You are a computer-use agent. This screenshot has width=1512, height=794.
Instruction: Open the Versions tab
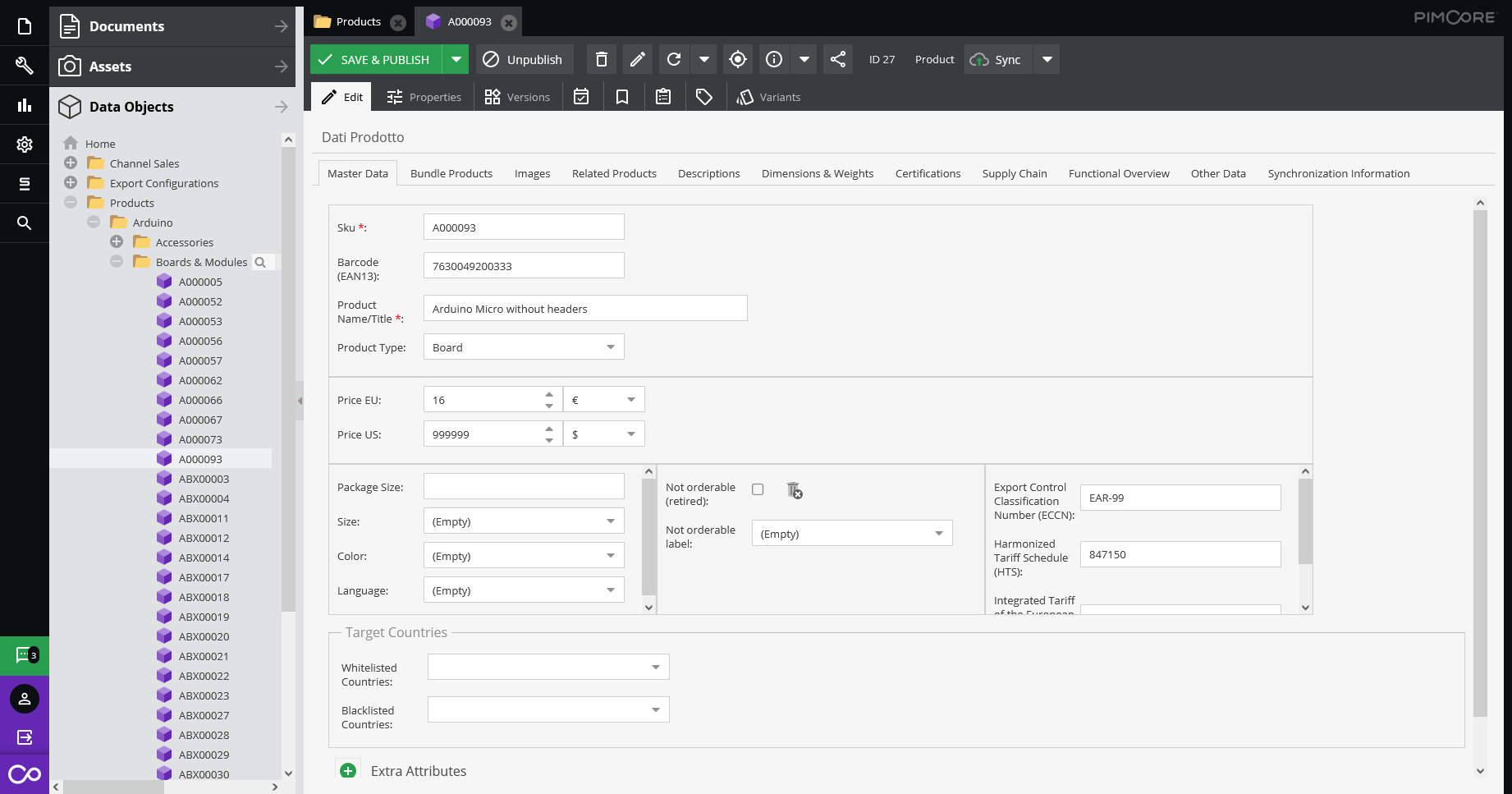[517, 97]
